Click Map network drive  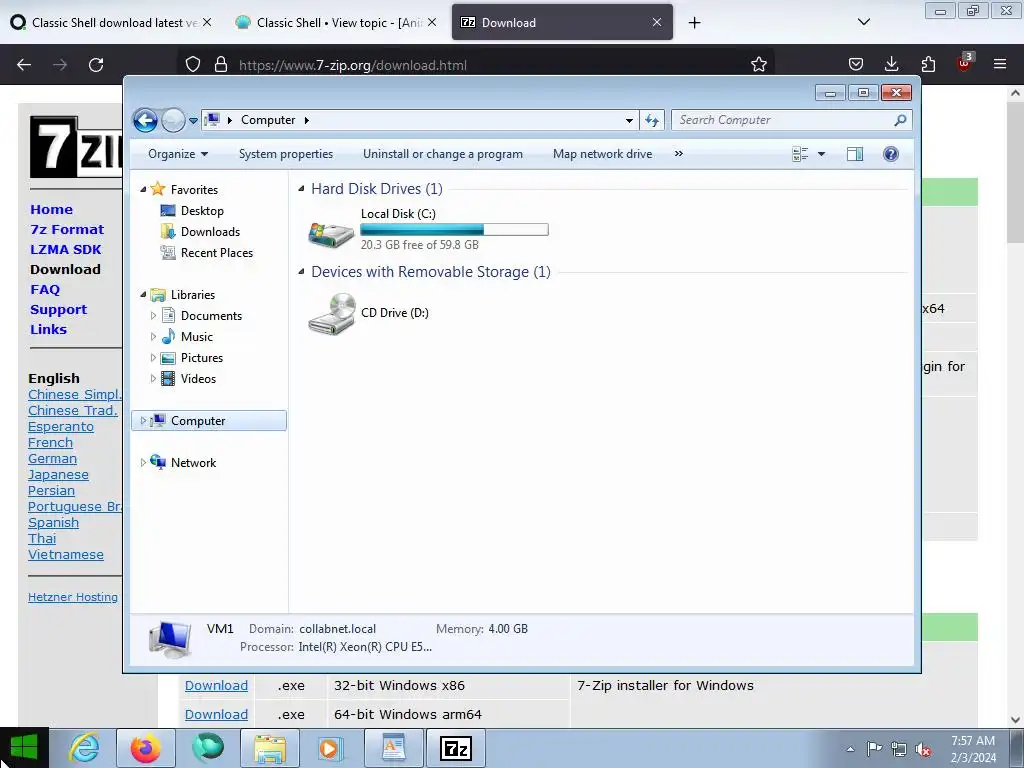602,154
